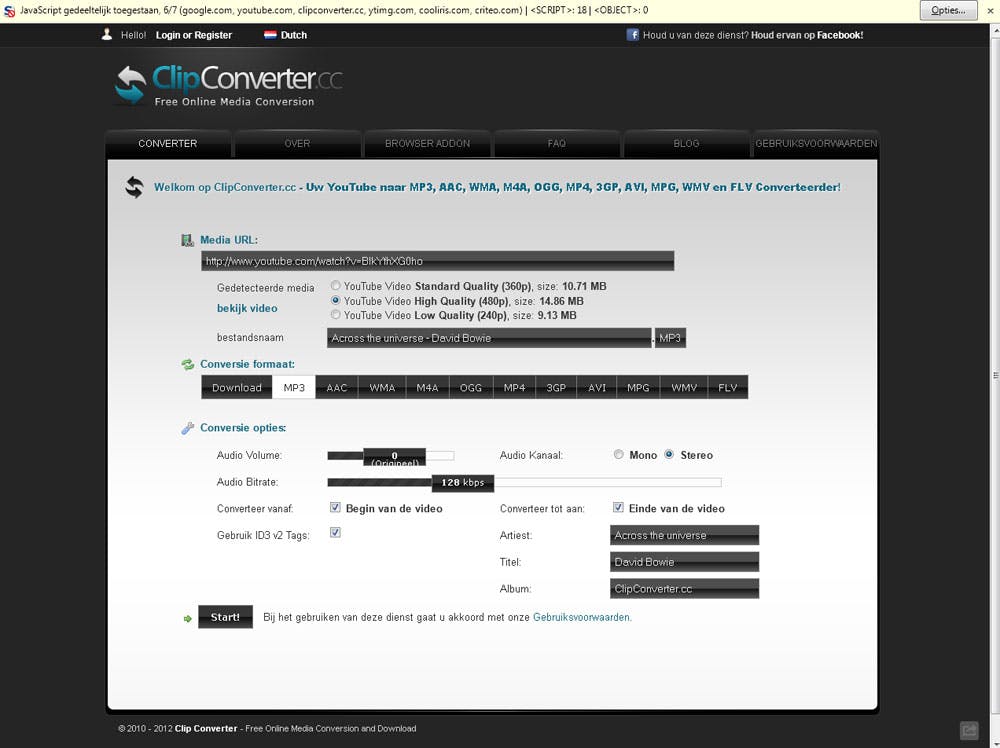
Task: Choose MP4 conversion format
Action: pyautogui.click(x=514, y=388)
